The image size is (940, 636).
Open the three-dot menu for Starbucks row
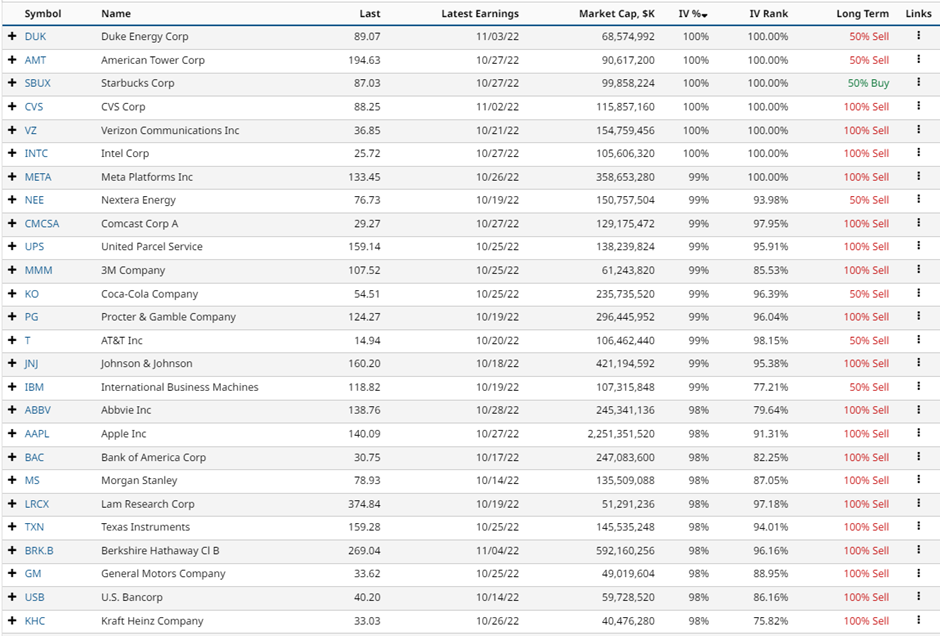(918, 83)
